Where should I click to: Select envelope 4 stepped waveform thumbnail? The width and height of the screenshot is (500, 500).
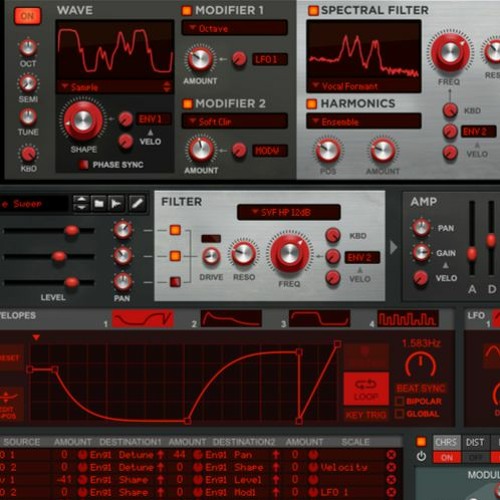(x=408, y=319)
